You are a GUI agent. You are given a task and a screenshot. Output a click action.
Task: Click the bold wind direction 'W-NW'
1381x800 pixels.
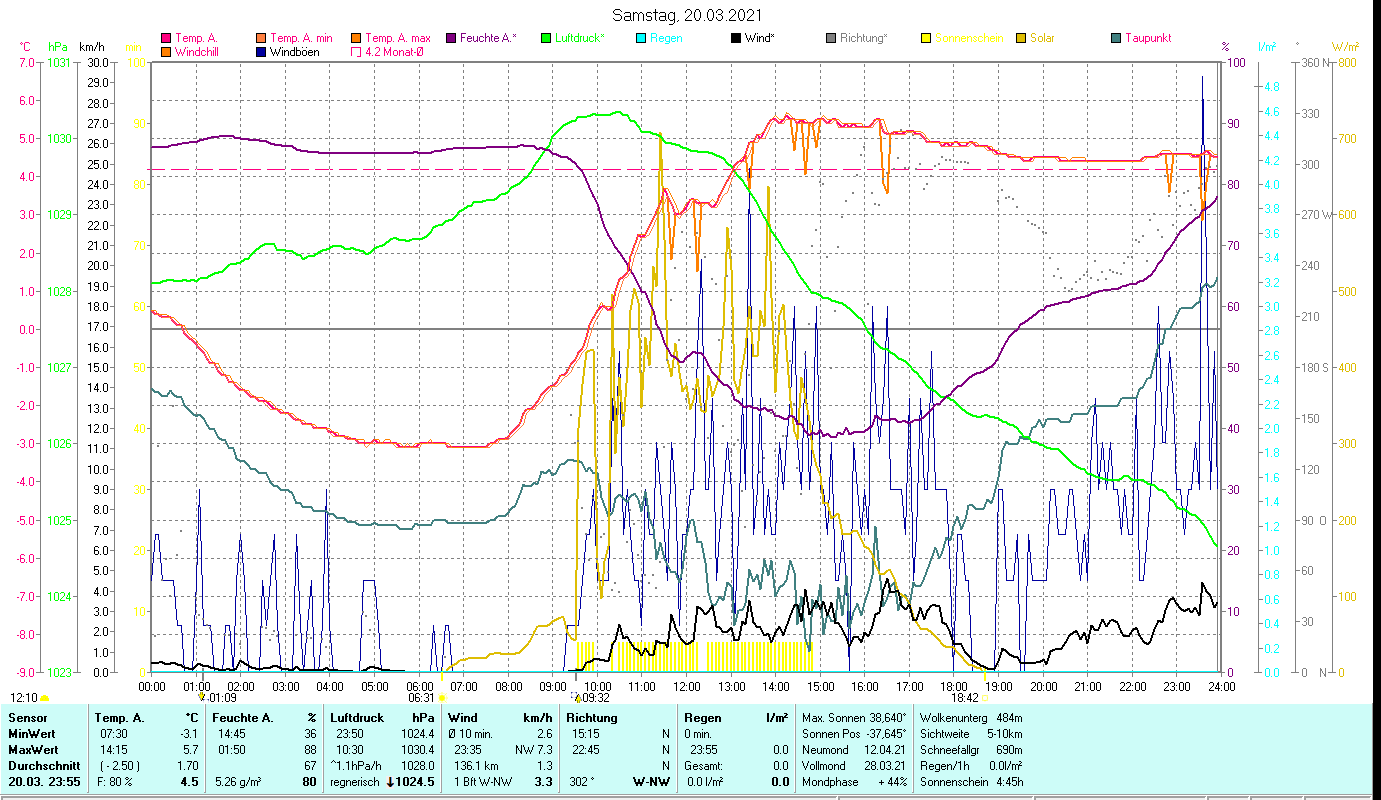point(652,782)
